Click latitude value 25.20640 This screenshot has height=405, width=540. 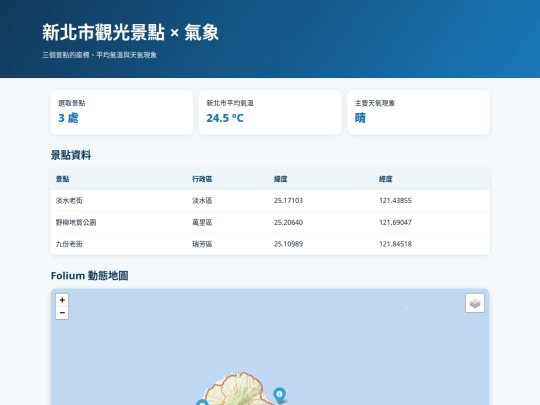[x=288, y=222]
